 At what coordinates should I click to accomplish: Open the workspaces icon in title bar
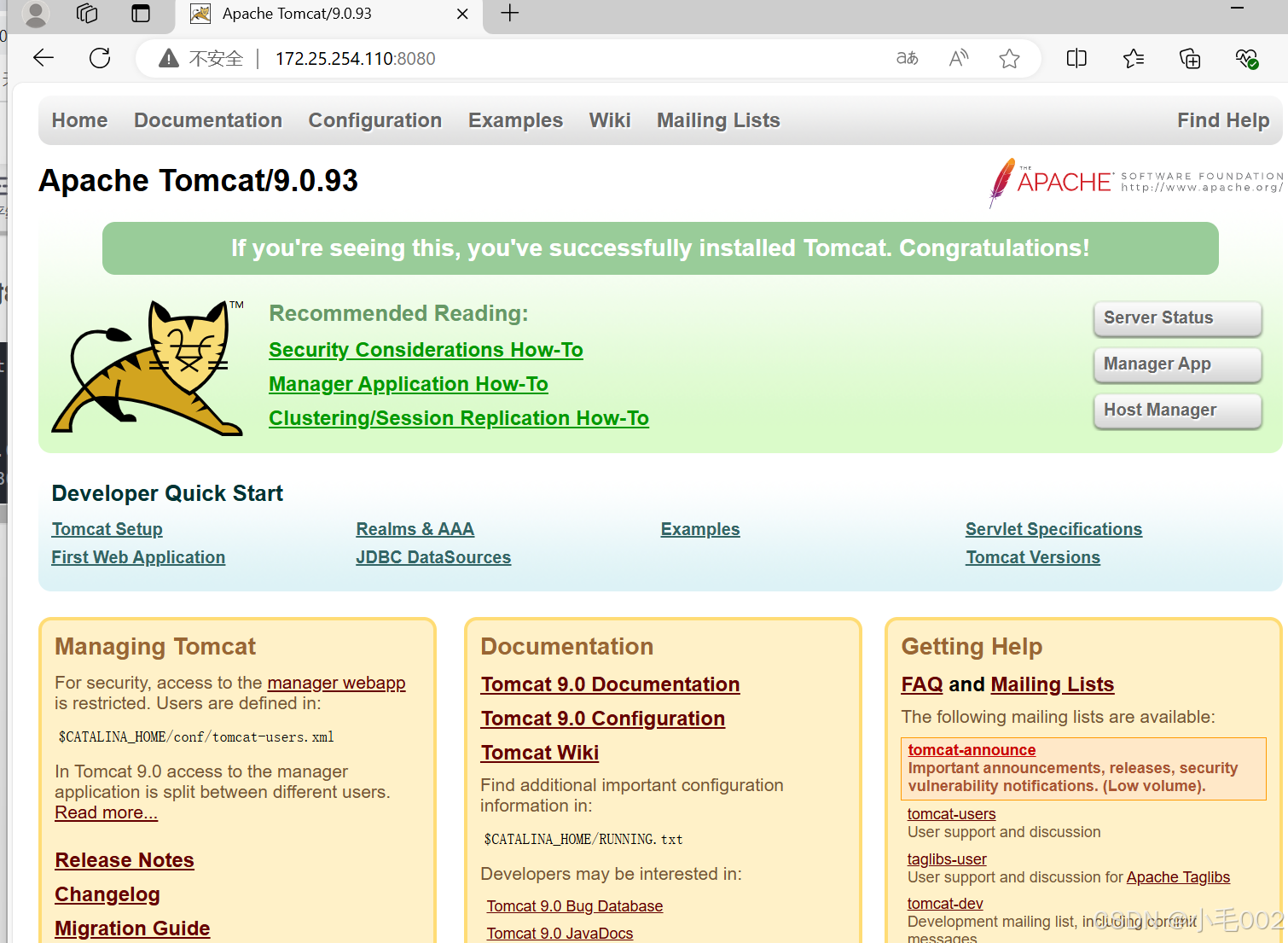click(x=87, y=14)
